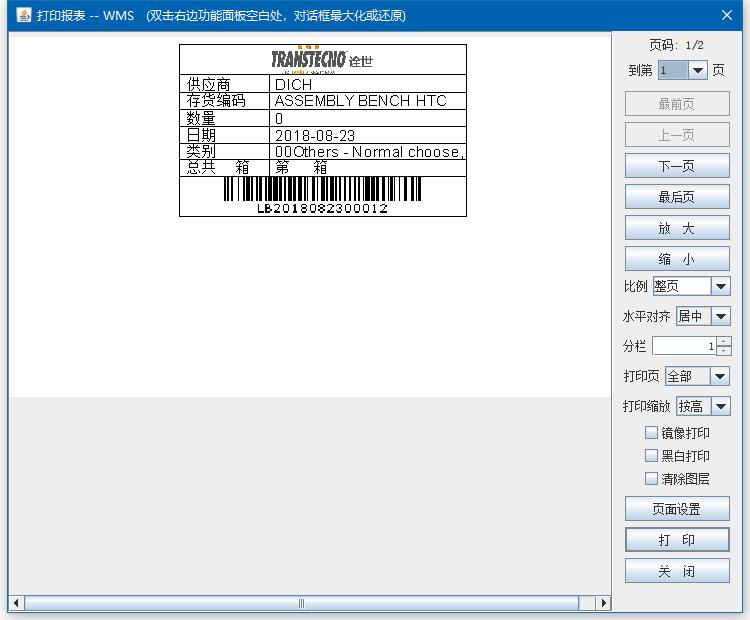Click the horizontal scrollbar thumb
Image resolution: width=750 pixels, height=620 pixels.
[301, 603]
